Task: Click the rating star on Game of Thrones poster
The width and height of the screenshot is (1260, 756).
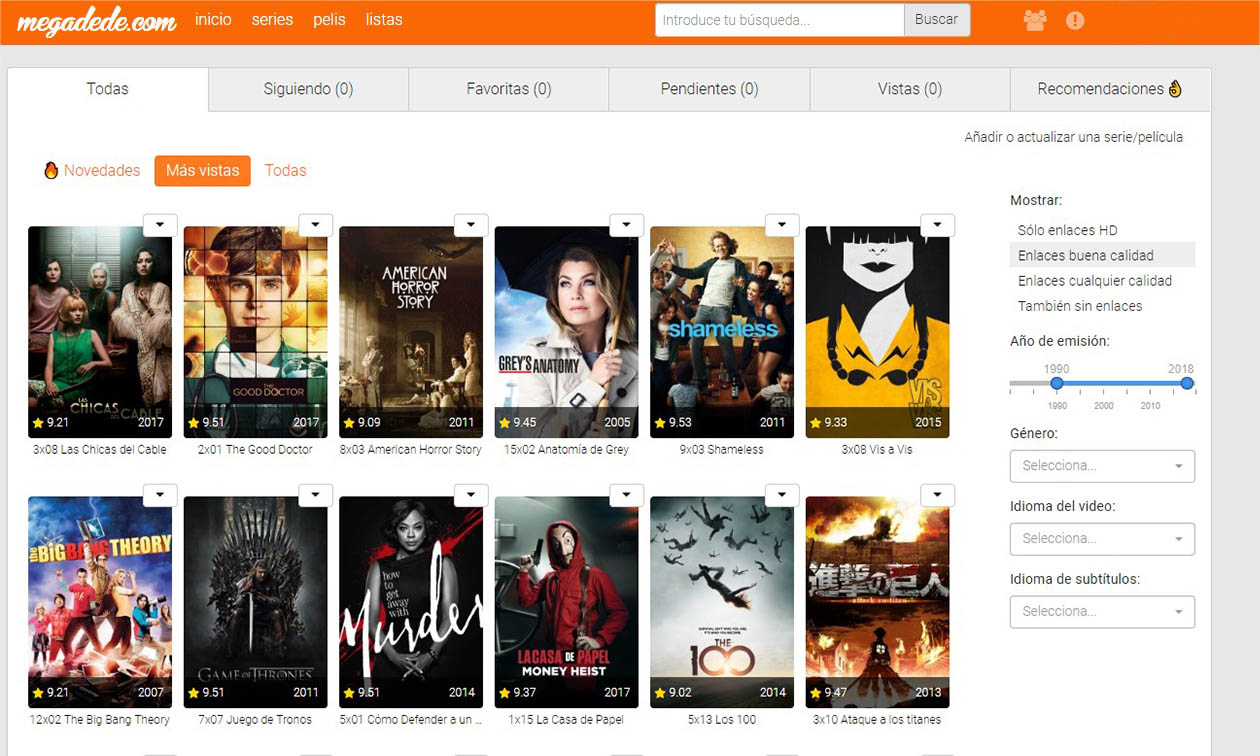Action: click(194, 692)
